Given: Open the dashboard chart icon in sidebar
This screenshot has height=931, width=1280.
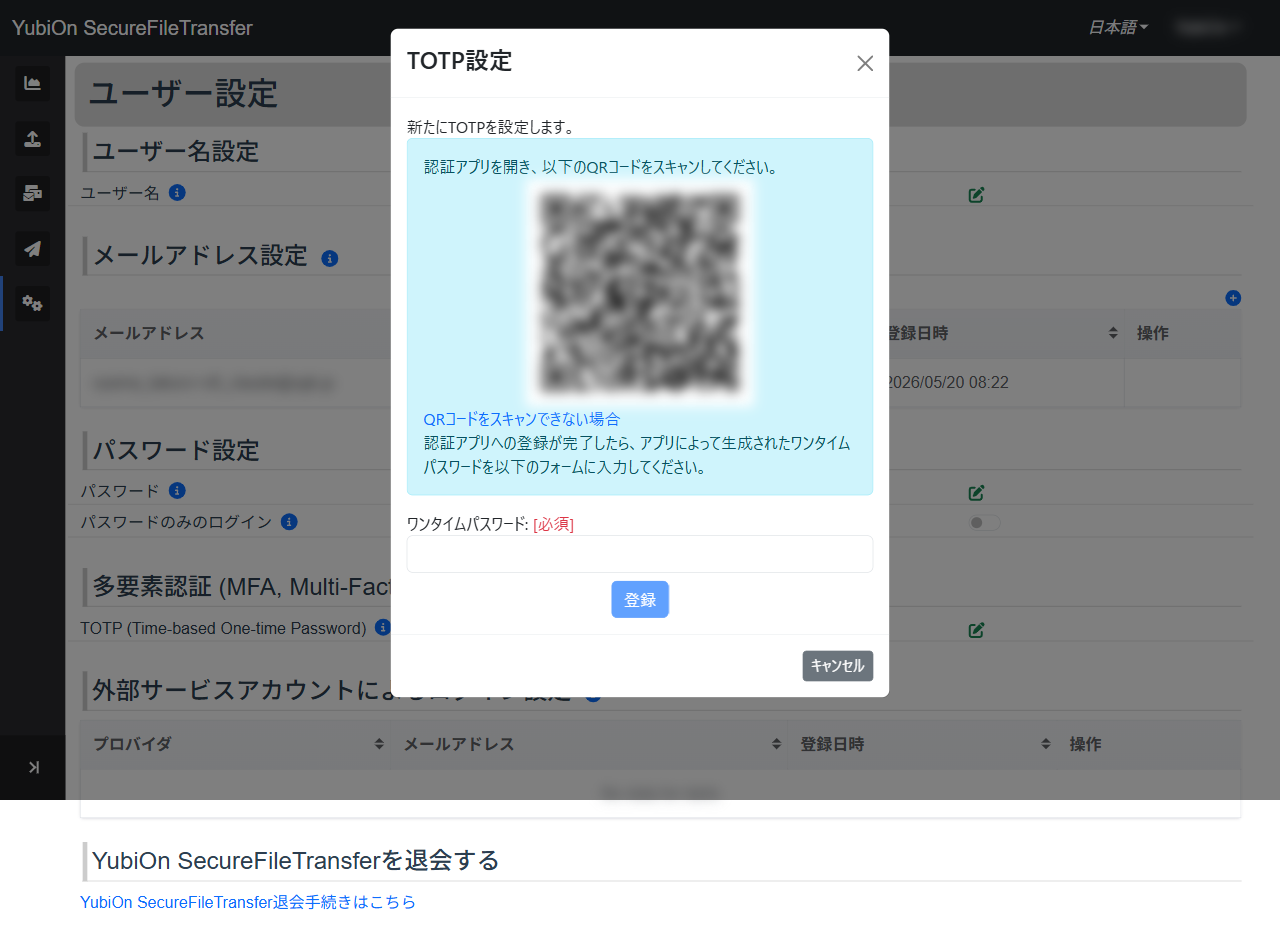Looking at the screenshot, I should [x=32, y=83].
